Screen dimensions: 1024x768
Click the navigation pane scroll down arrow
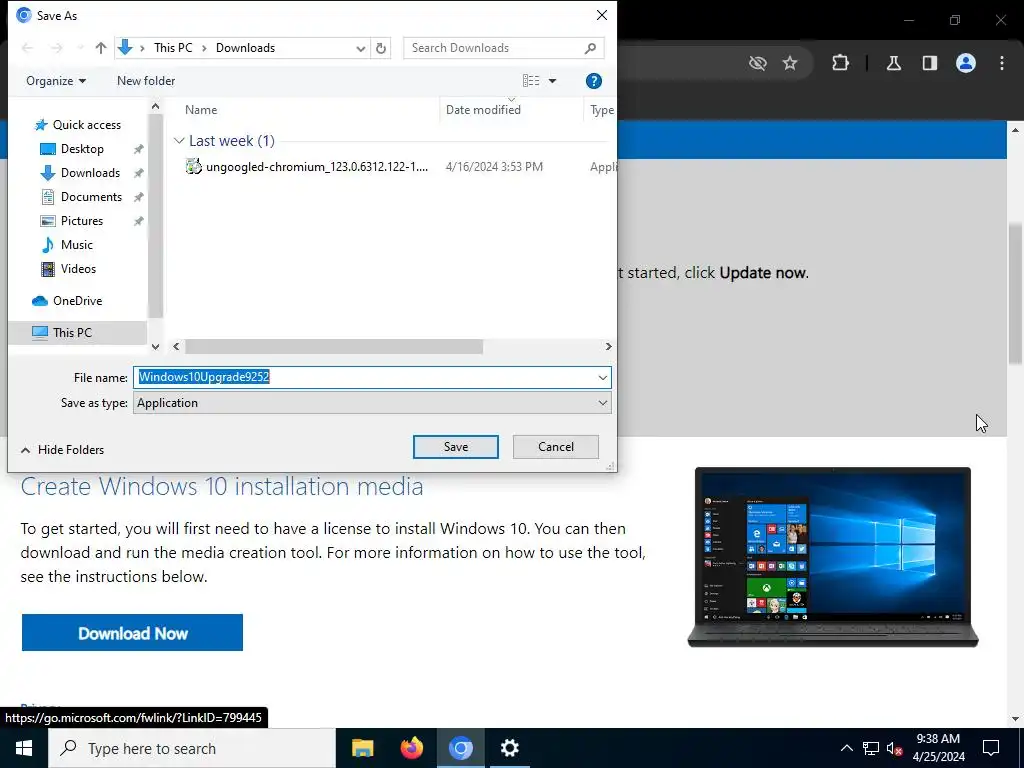pos(155,347)
